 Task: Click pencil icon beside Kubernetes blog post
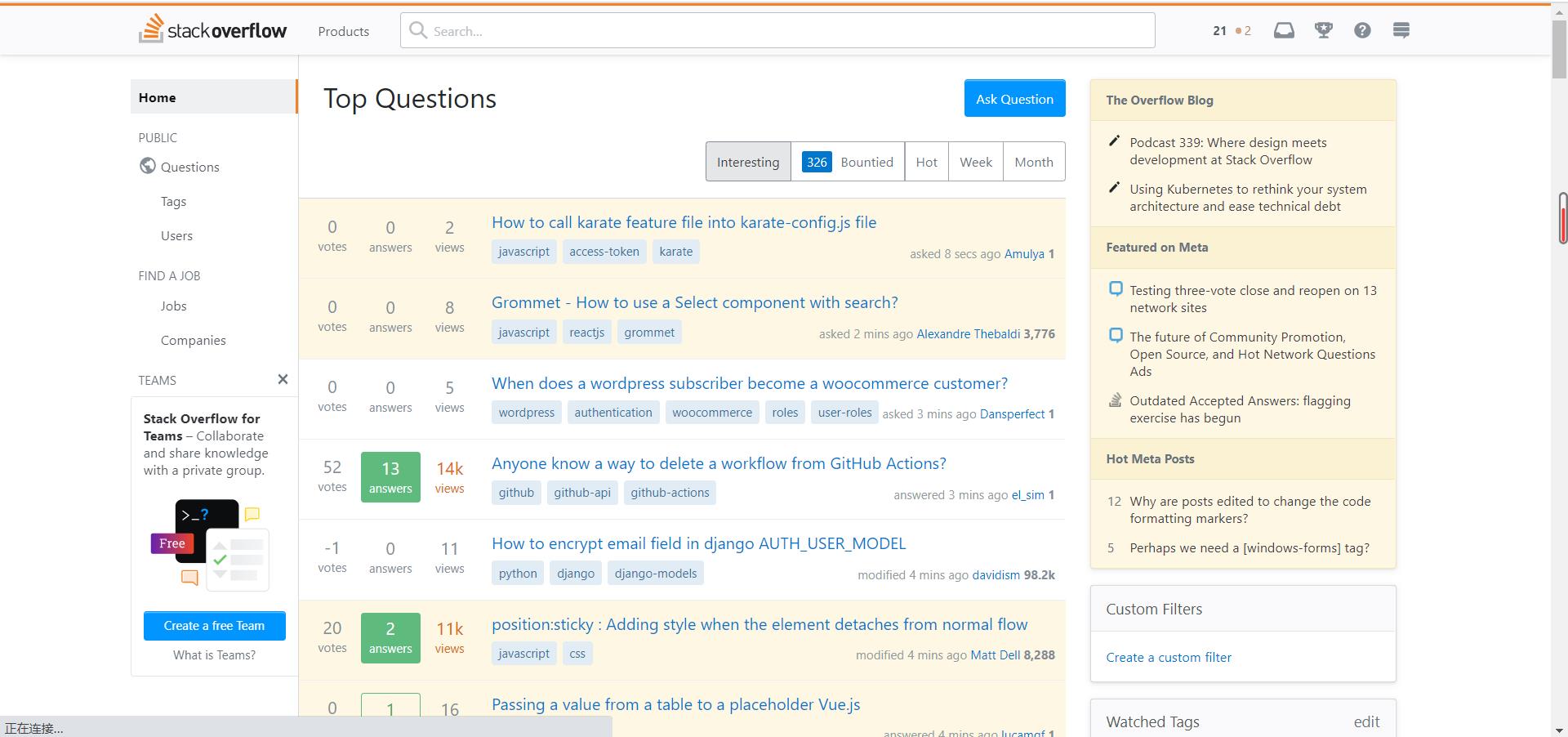(x=1114, y=188)
